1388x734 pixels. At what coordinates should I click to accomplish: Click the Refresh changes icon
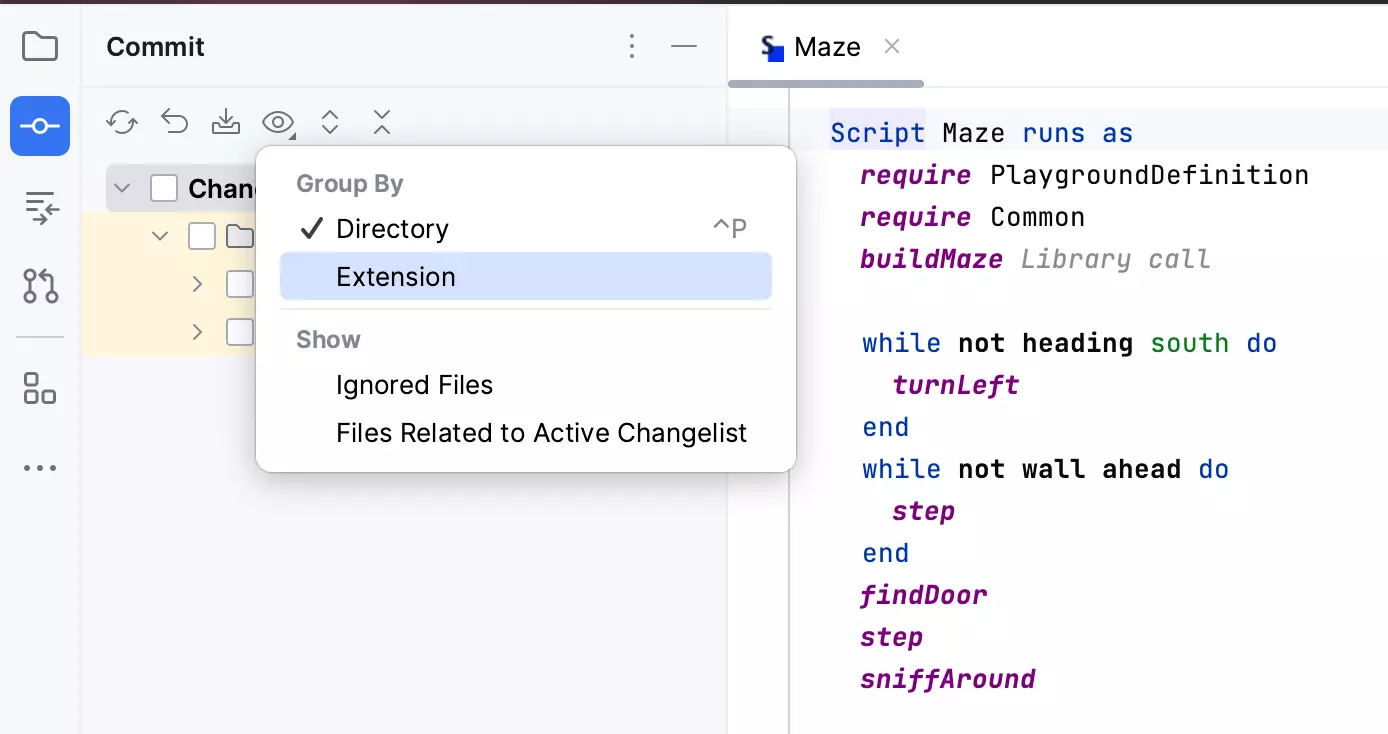122,123
